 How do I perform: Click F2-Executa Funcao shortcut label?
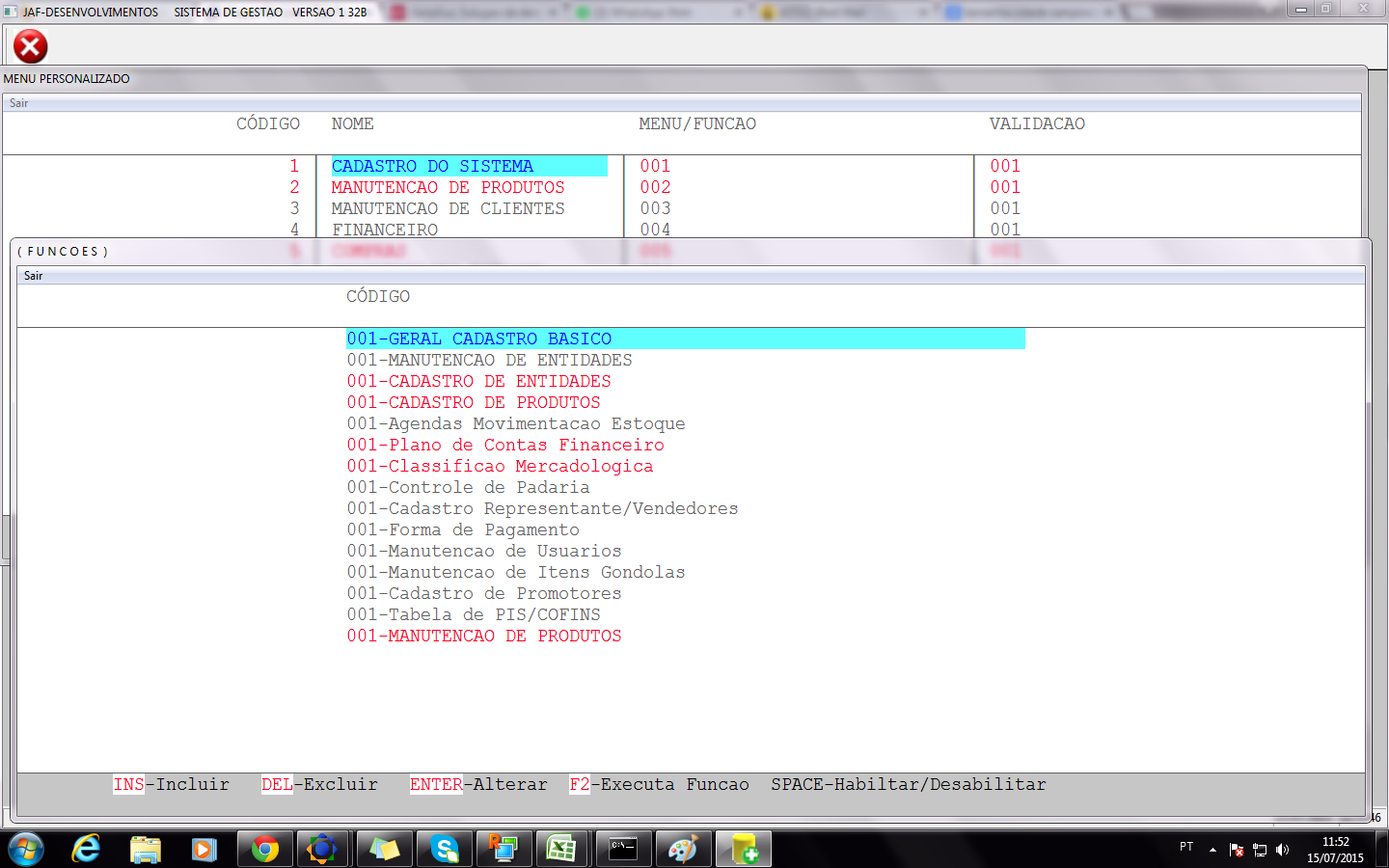(659, 785)
